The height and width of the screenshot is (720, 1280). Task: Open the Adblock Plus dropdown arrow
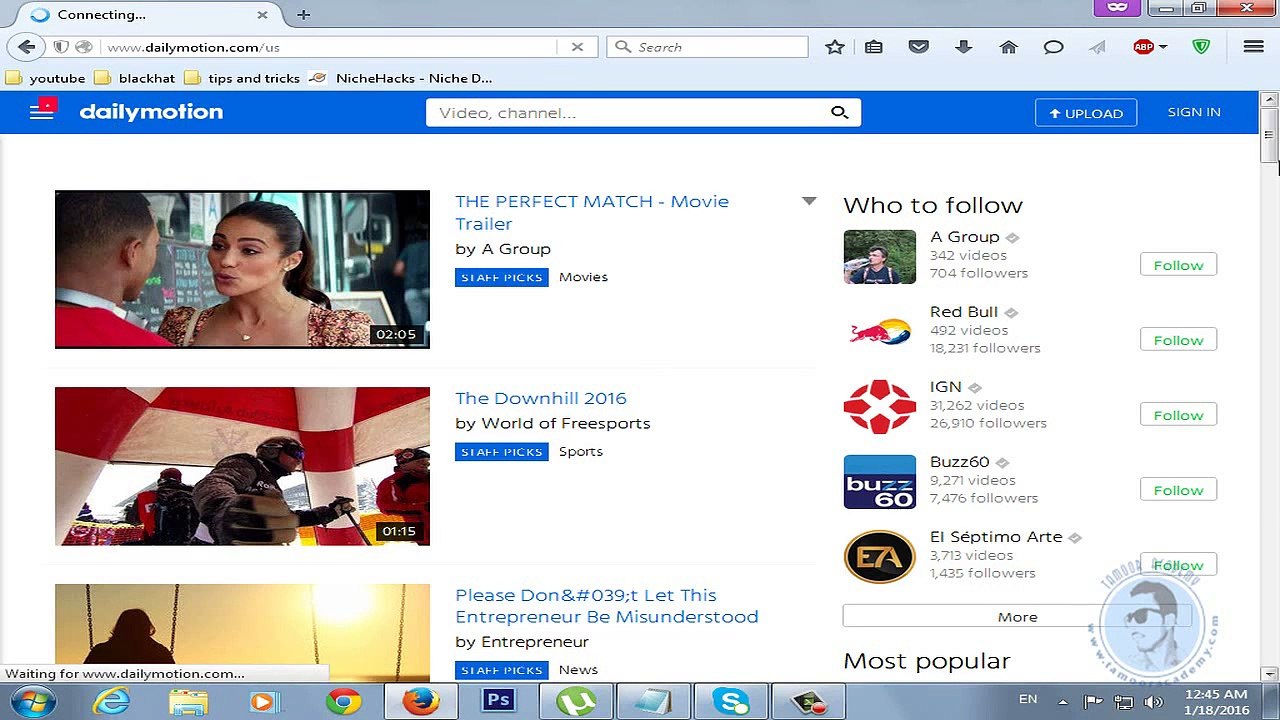(x=1163, y=47)
